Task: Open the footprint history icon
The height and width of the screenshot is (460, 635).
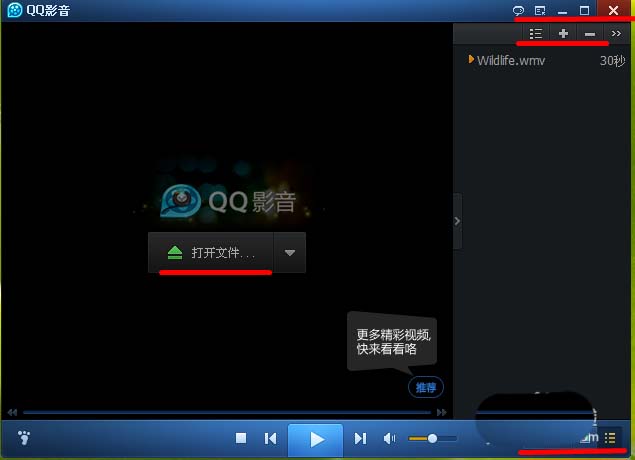Action: 24,438
